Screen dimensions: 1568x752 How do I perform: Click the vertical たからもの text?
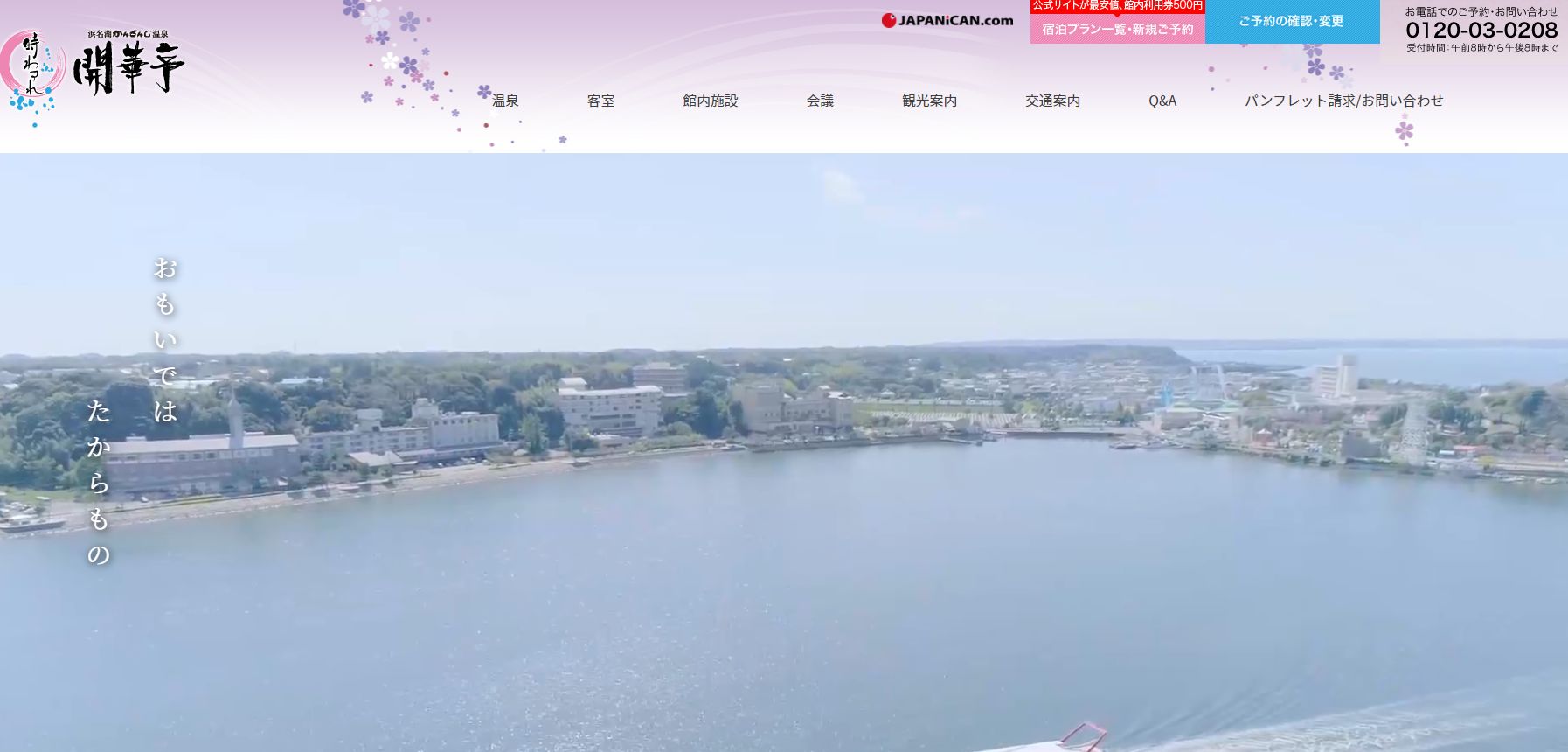(98, 482)
